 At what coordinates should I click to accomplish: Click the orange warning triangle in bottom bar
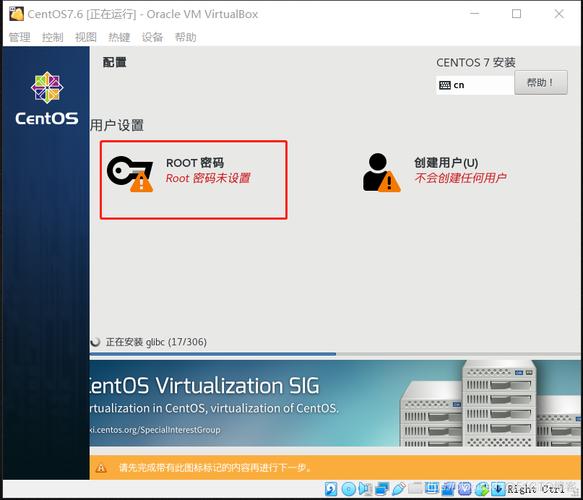click(x=101, y=468)
